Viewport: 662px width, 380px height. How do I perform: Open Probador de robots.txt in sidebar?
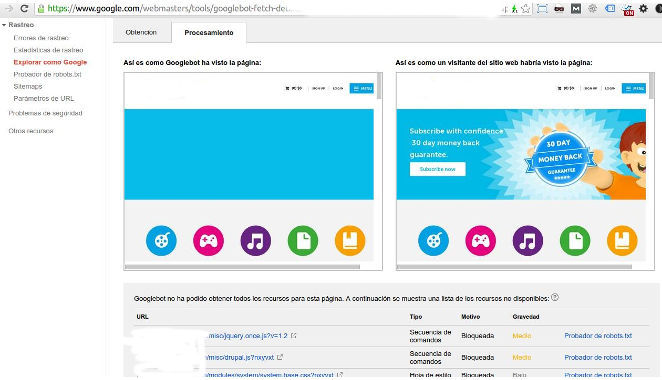coord(47,74)
